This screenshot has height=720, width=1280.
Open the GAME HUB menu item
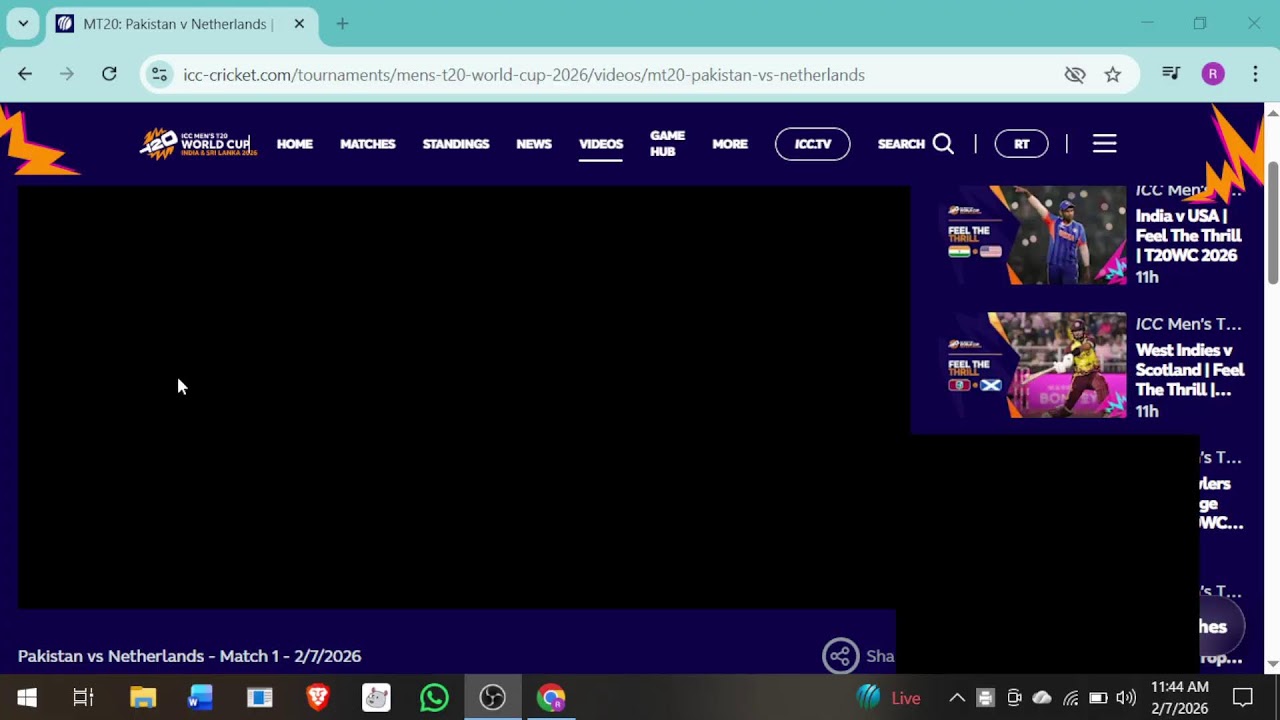[x=667, y=144]
